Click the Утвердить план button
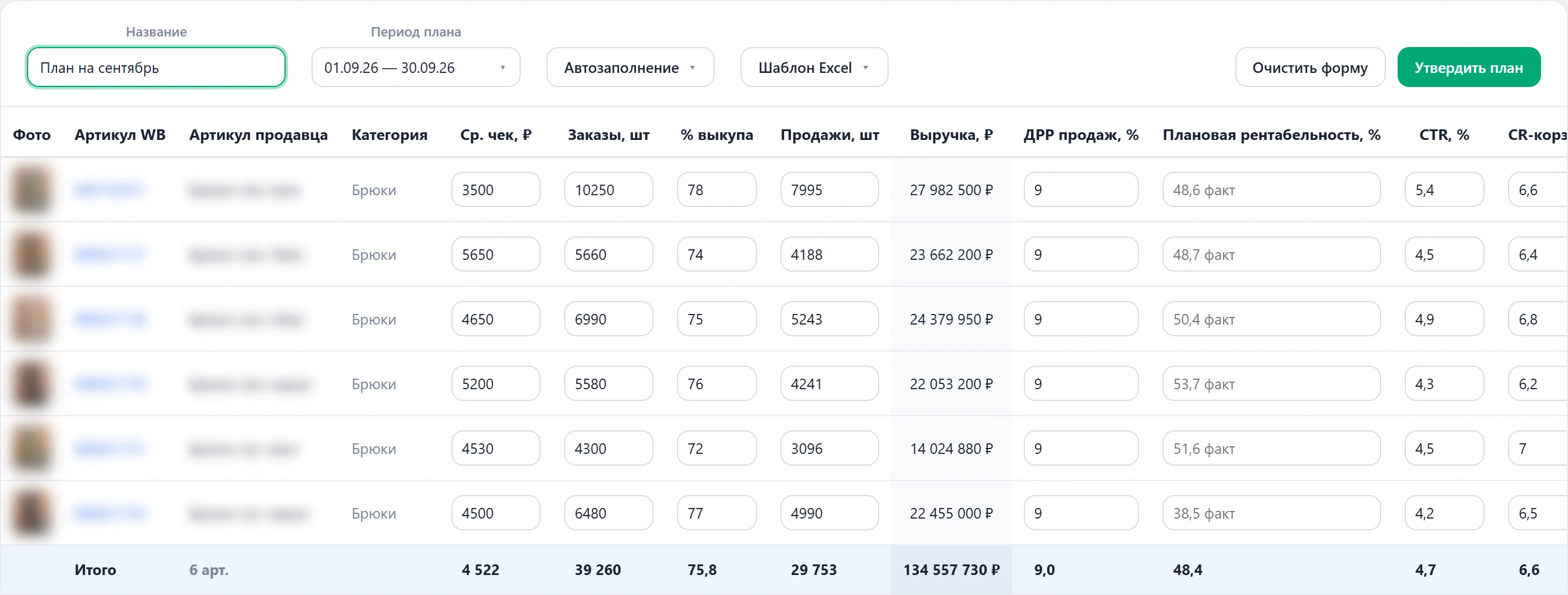1568x595 pixels. (x=1468, y=68)
